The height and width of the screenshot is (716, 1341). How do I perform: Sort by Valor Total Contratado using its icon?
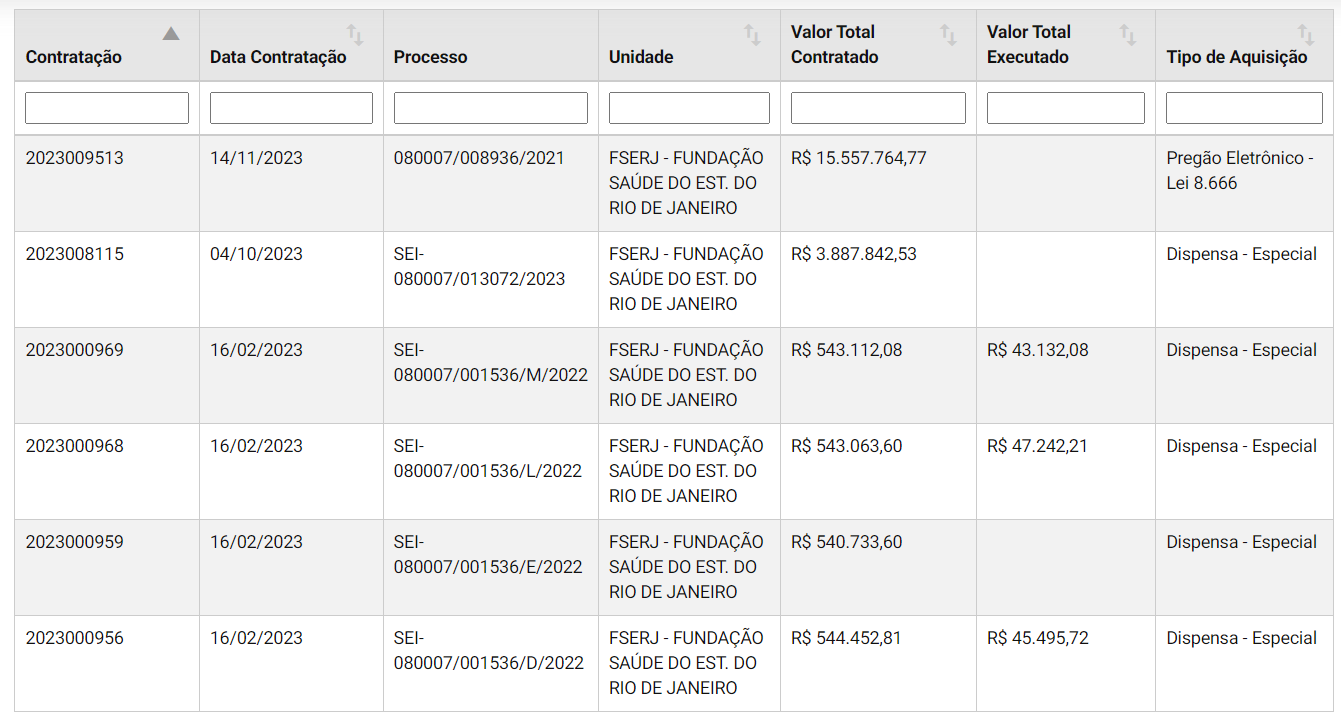click(949, 35)
